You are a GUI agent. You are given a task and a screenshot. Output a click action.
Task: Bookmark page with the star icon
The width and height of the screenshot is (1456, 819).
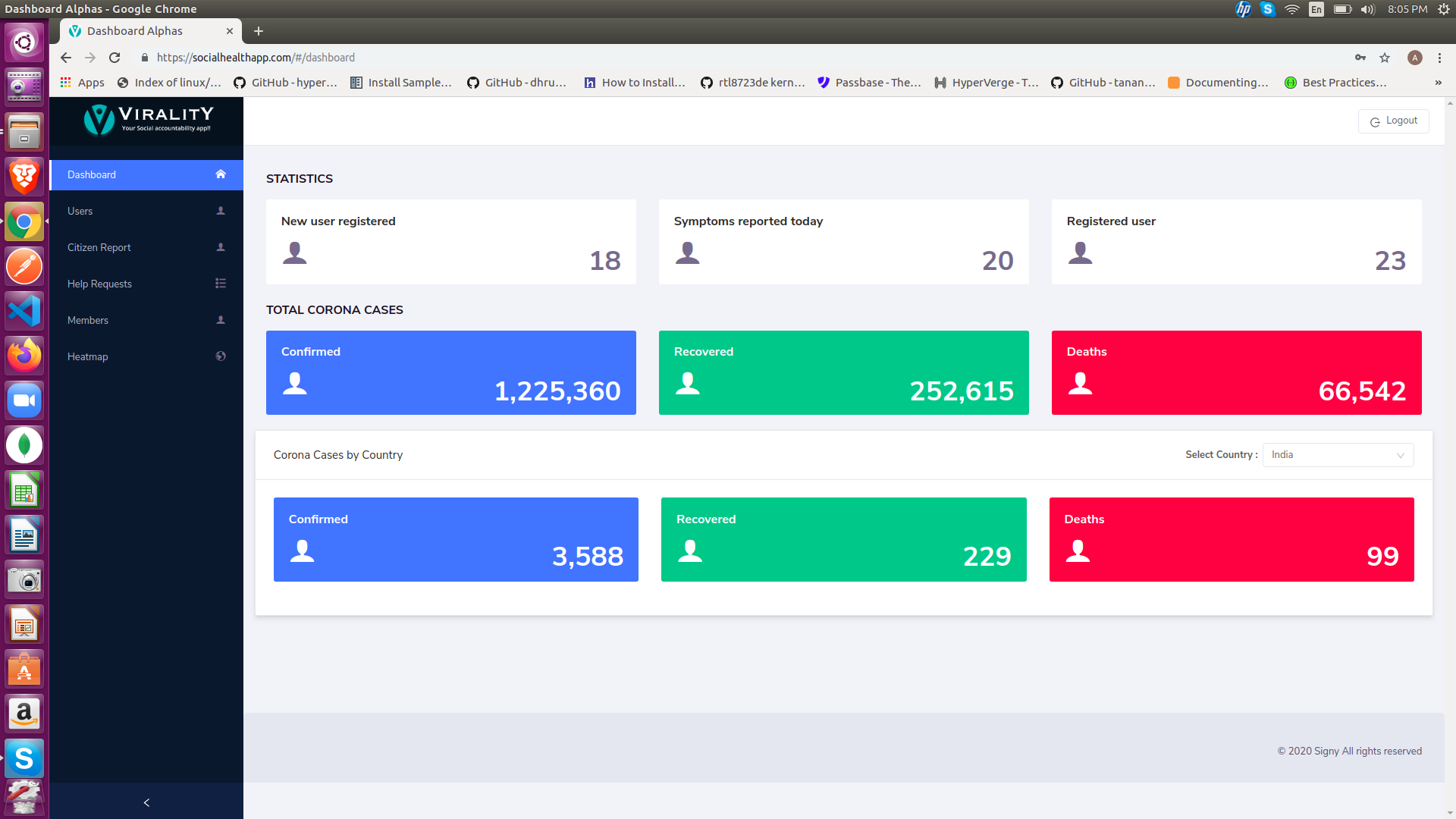(x=1385, y=58)
